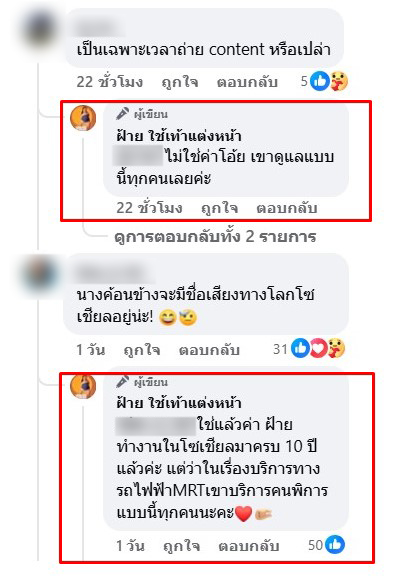Click the heart reaction beside count 31
Viewport: 420px width, 580px height.
tap(318, 348)
